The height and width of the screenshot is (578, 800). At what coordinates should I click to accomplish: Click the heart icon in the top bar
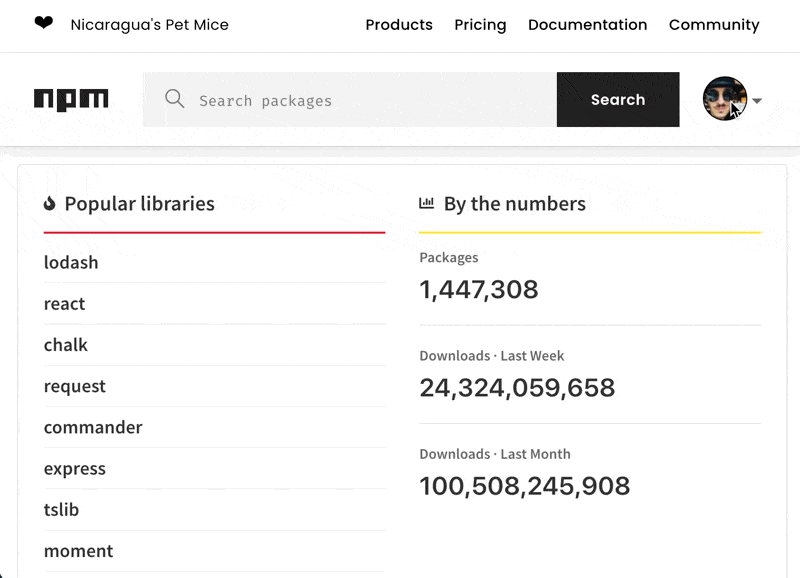click(x=42, y=23)
